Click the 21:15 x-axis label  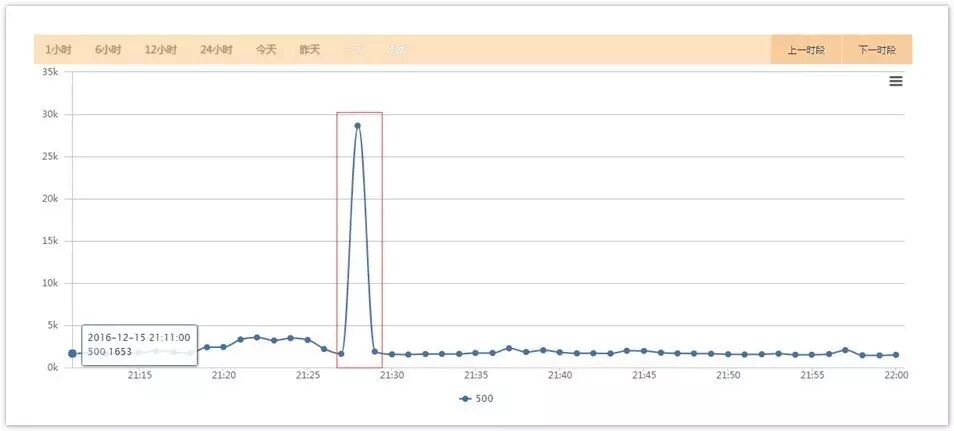[x=139, y=376]
